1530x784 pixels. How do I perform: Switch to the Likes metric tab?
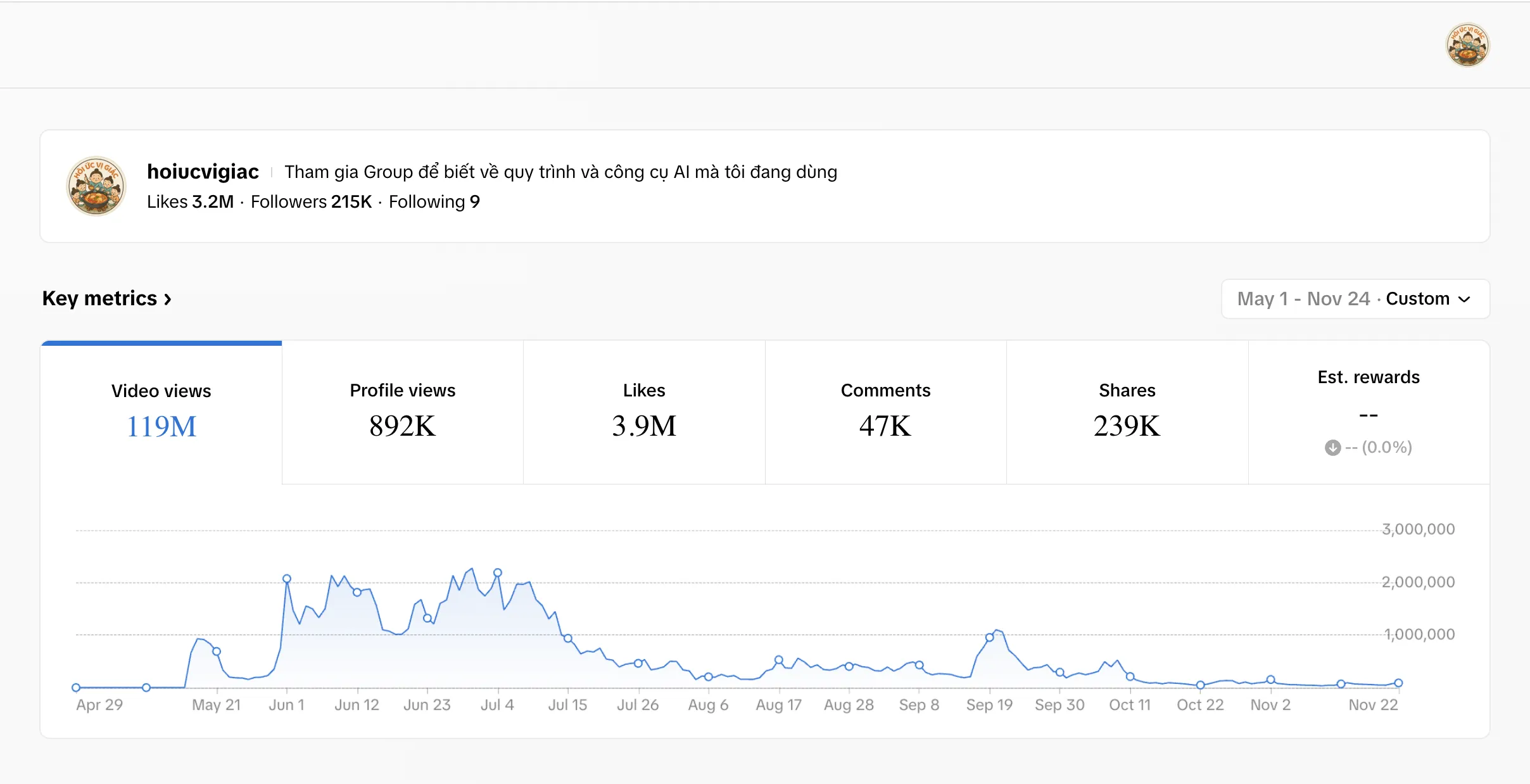pyautogui.click(x=644, y=412)
